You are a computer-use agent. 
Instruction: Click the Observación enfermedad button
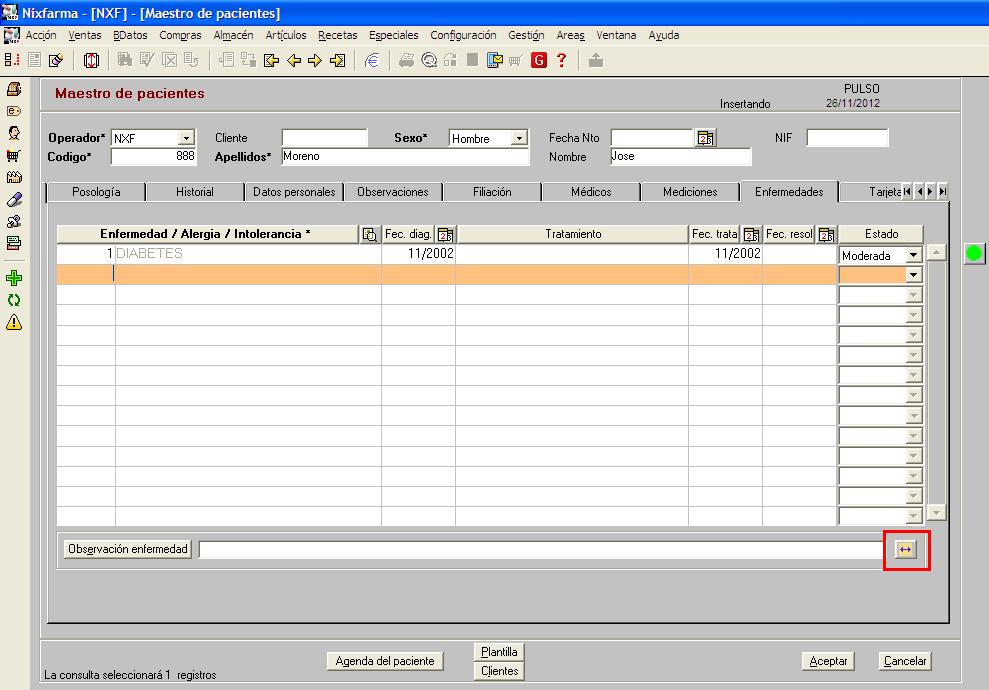coord(127,549)
